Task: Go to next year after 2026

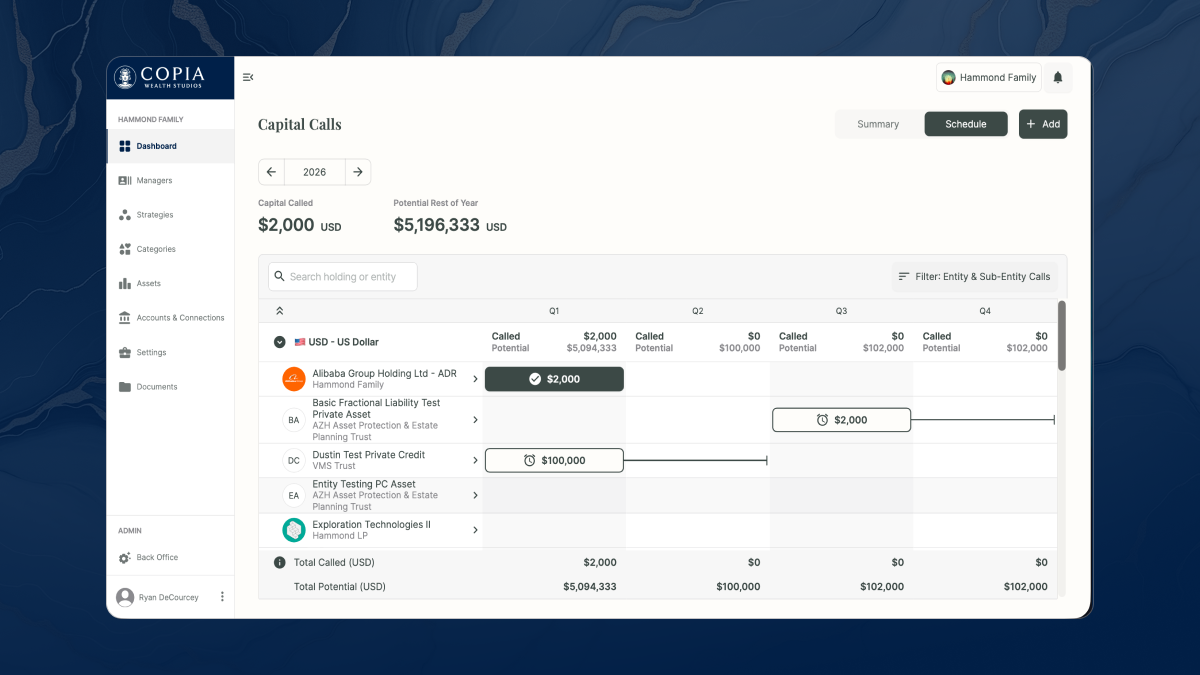Action: tap(358, 172)
